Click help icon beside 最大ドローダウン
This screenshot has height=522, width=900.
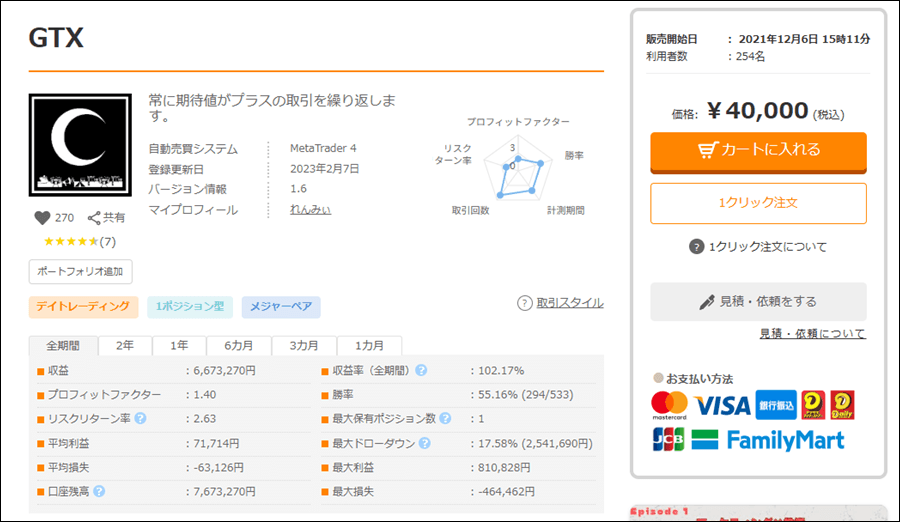coord(424,443)
